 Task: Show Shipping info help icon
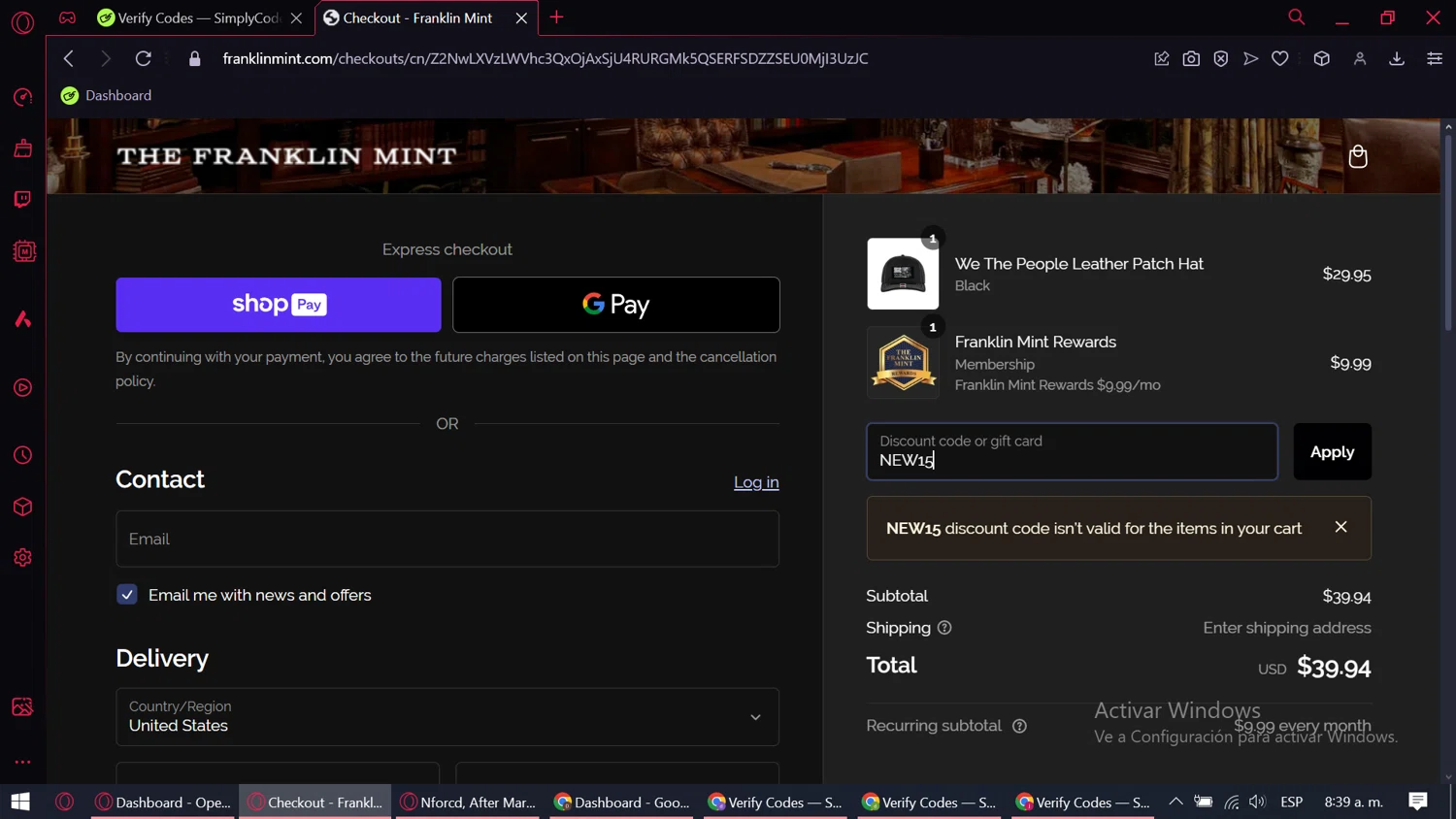pos(944,628)
